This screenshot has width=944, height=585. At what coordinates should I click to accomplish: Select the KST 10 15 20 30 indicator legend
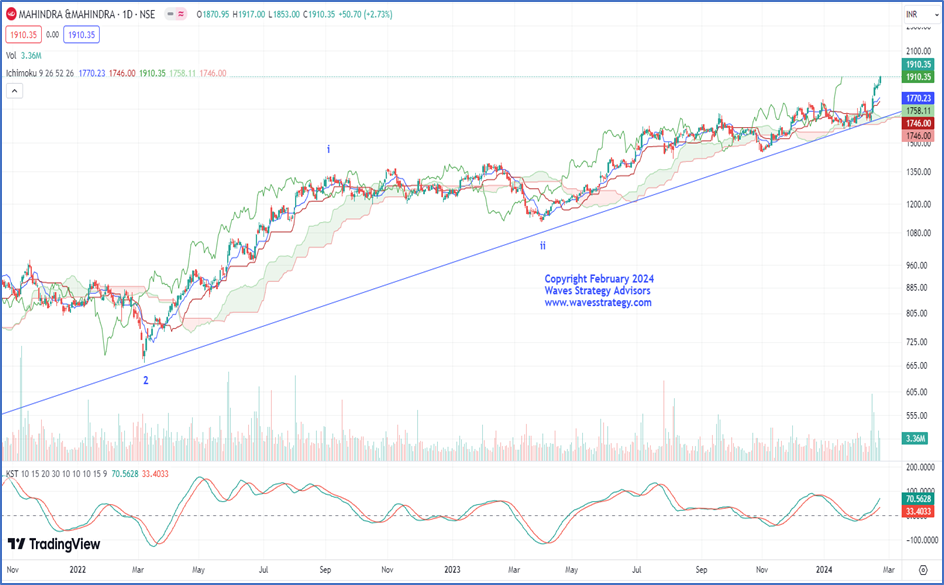(57, 474)
